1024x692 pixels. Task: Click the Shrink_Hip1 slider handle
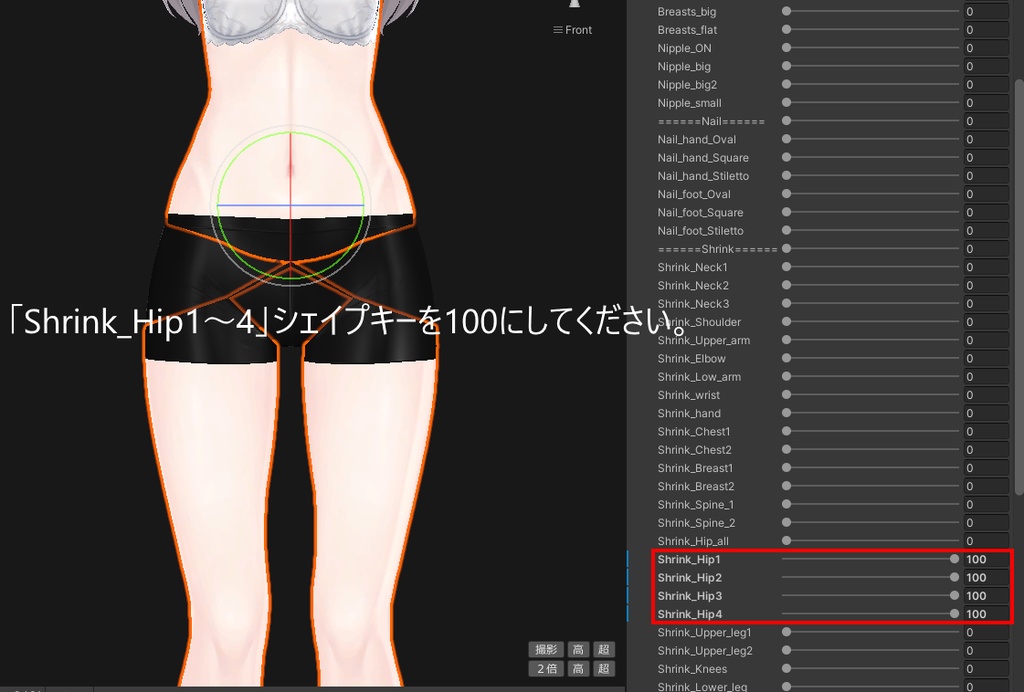coord(954,559)
